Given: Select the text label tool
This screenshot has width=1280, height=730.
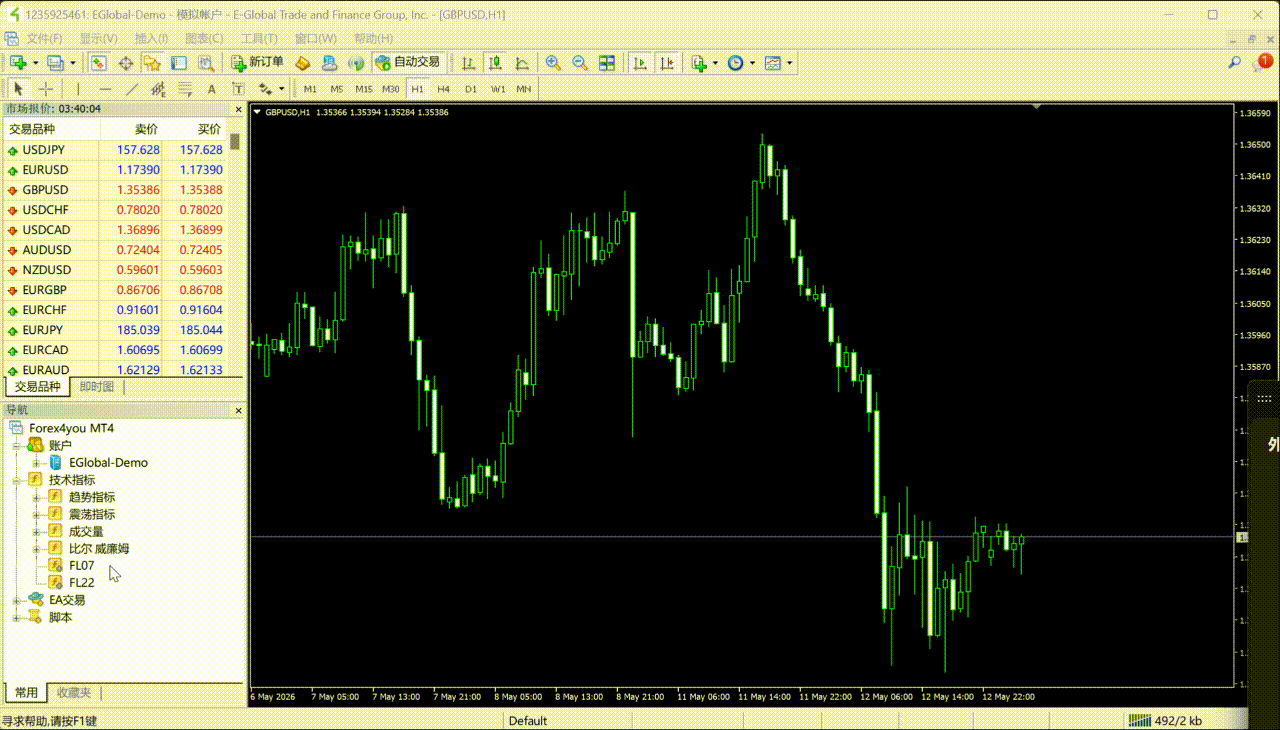Looking at the screenshot, I should pyautogui.click(x=238, y=88).
